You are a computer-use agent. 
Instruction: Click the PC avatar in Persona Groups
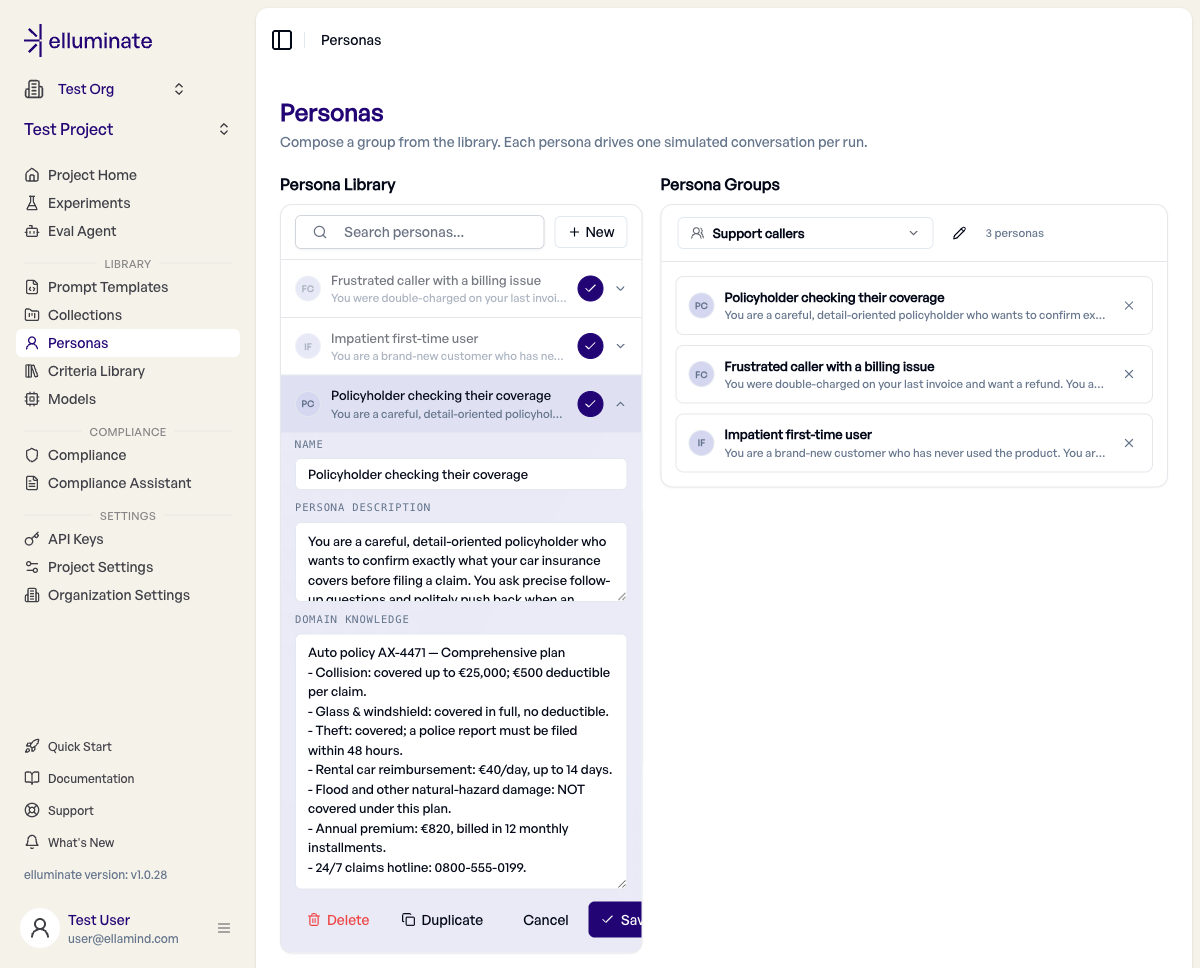pos(701,306)
